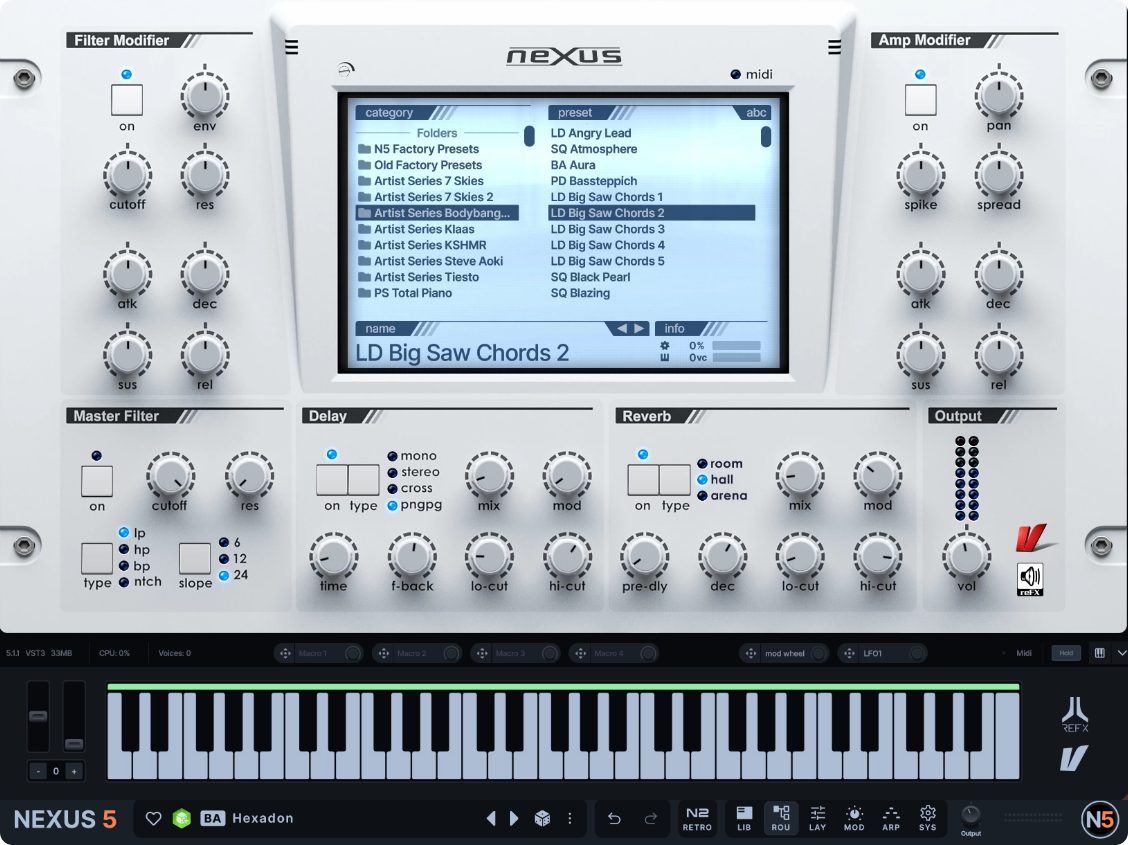This screenshot has height=845, width=1128.
Task: Select the arena reverb type
Action: coord(722,495)
